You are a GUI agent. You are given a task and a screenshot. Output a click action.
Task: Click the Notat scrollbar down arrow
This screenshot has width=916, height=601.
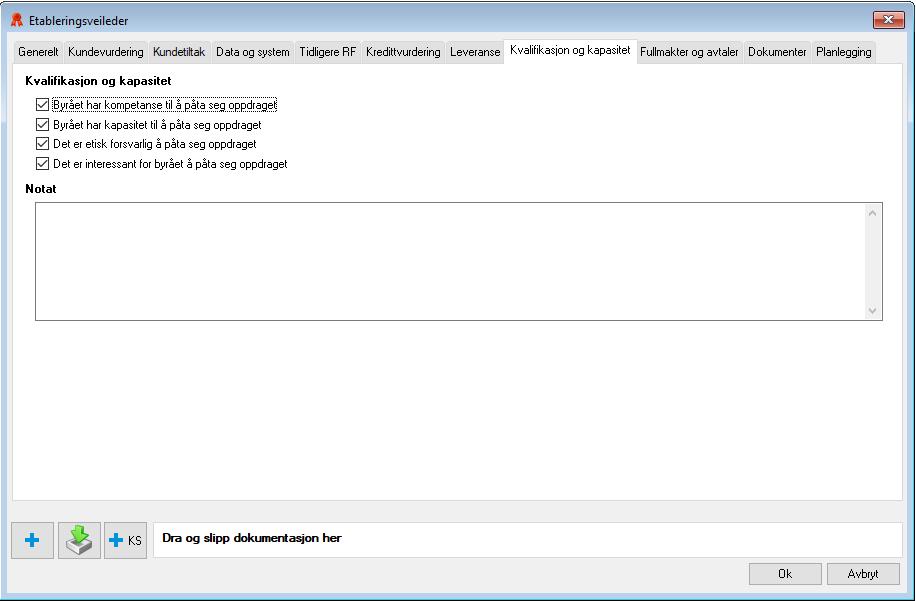tap(872, 311)
